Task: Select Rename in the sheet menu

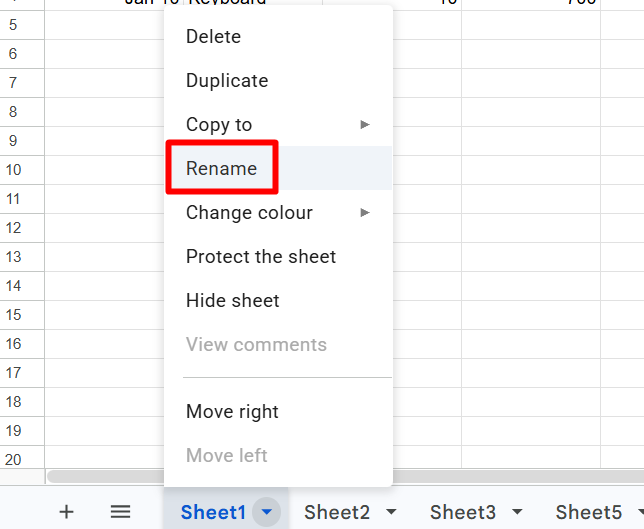Action: click(x=278, y=168)
